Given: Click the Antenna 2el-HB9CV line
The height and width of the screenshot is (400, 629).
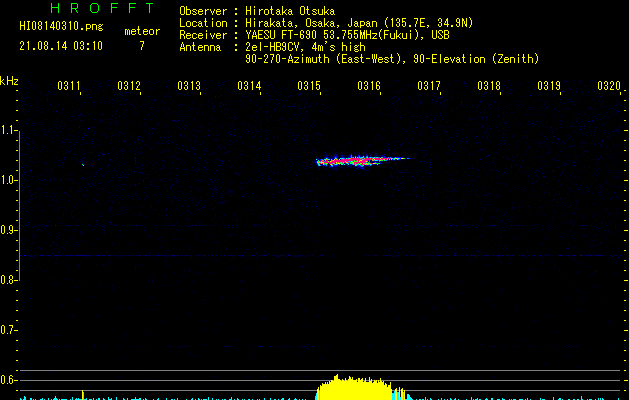Looking at the screenshot, I should point(272,47).
